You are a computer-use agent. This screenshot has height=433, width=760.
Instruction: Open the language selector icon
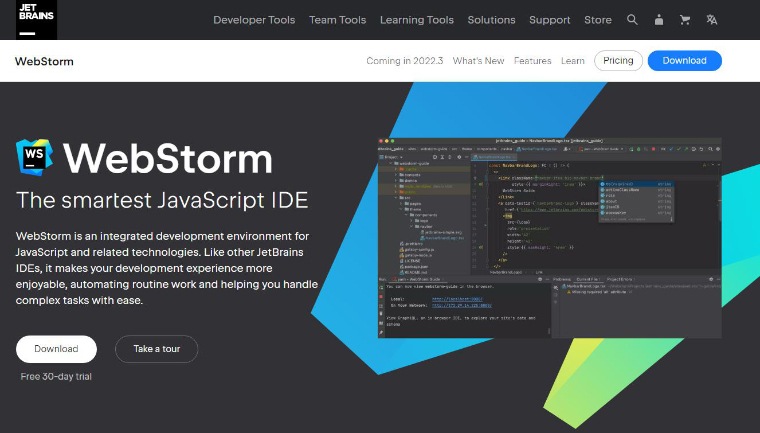(712, 20)
